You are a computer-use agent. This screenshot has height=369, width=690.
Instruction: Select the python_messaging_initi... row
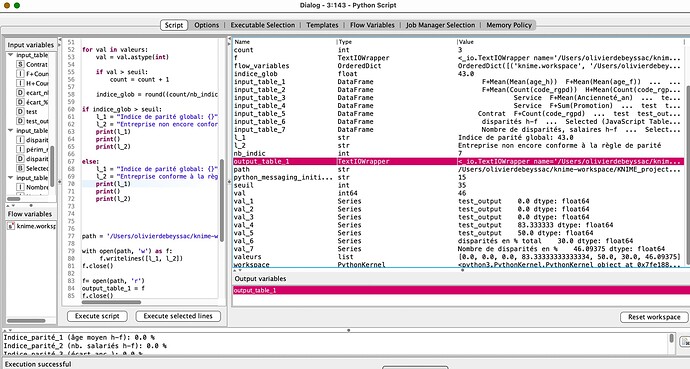click(459, 177)
